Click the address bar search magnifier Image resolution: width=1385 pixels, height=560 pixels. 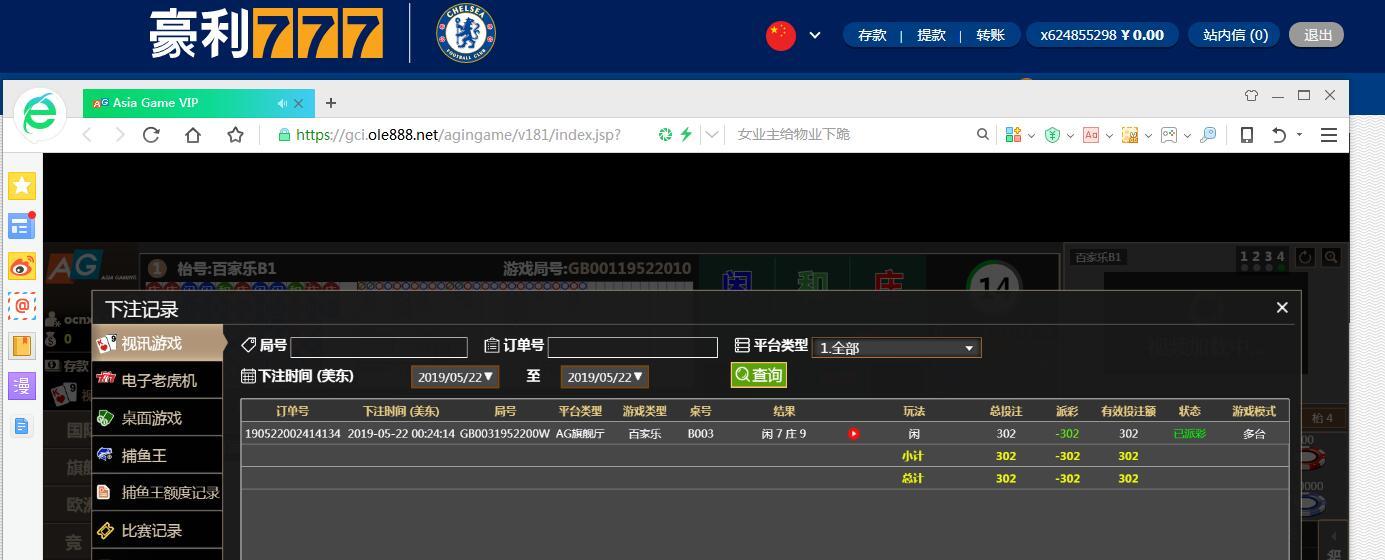(983, 134)
